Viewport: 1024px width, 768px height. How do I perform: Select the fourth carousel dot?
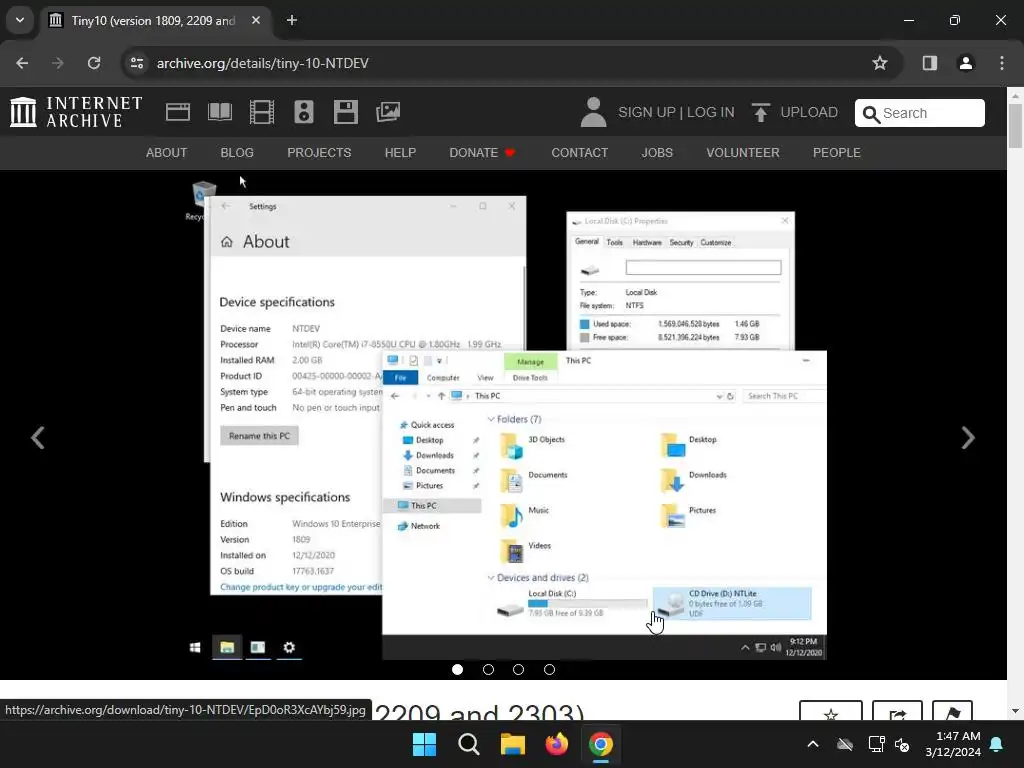click(x=549, y=669)
